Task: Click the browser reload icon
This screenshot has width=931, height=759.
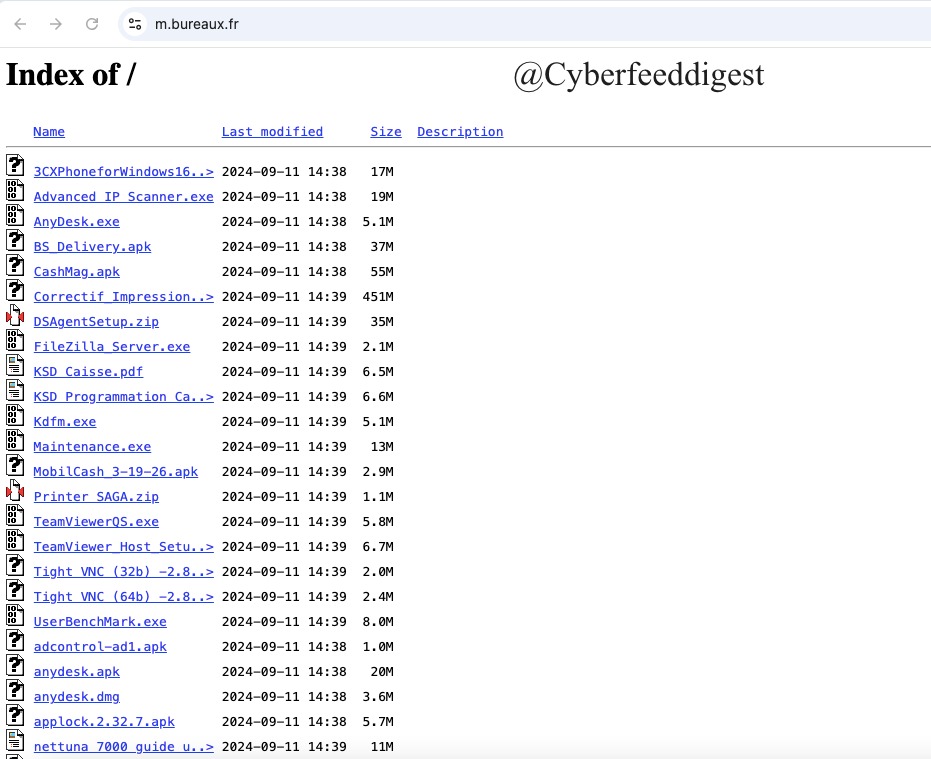Action: pyautogui.click(x=92, y=24)
